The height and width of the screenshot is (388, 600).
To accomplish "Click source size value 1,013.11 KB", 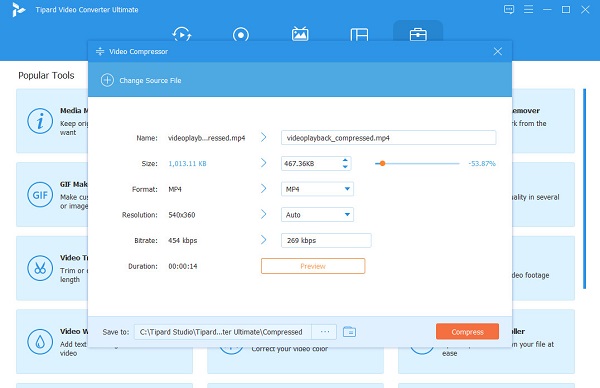I will [x=188, y=163].
